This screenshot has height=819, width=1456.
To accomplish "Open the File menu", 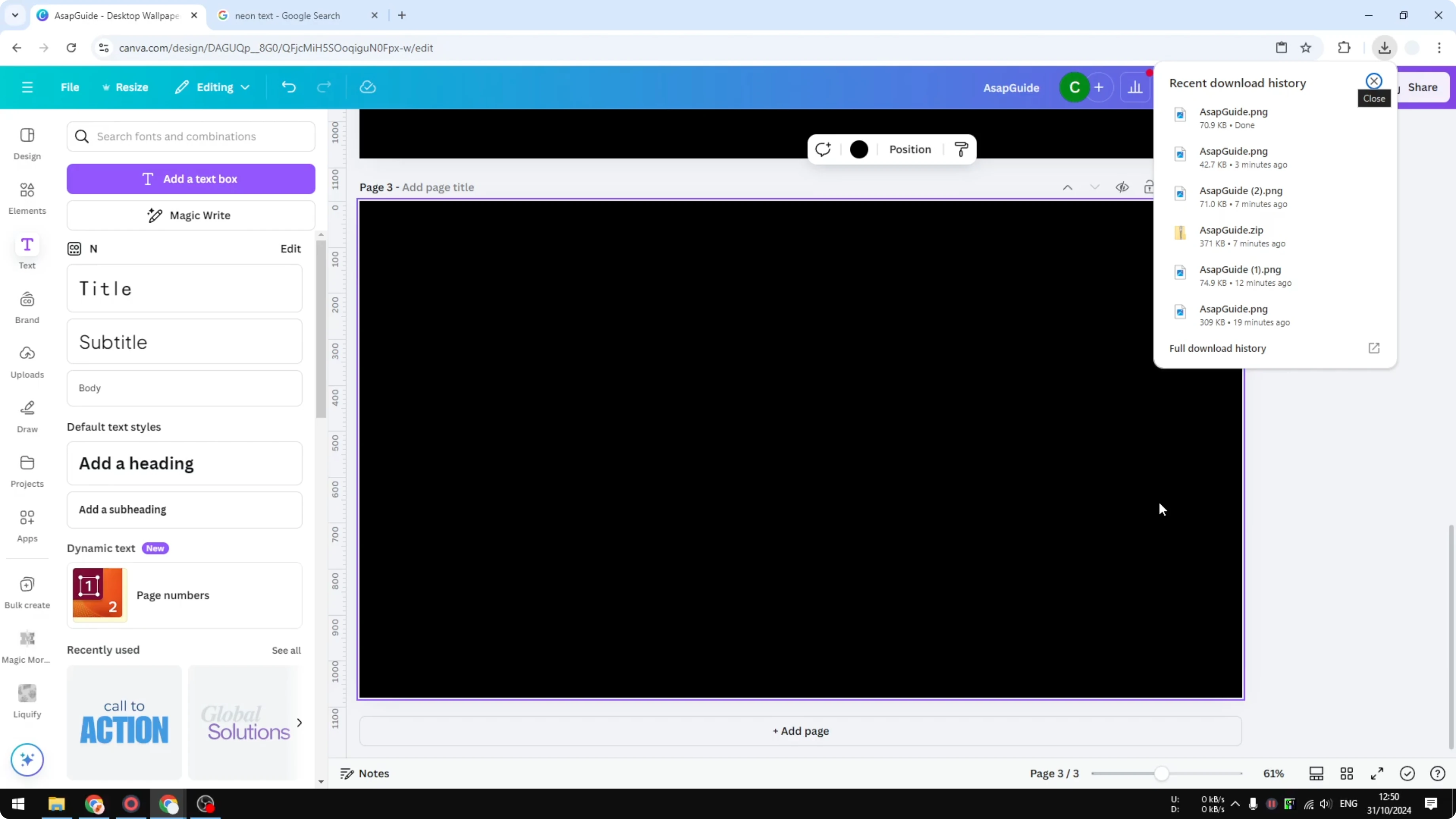I will click(70, 87).
